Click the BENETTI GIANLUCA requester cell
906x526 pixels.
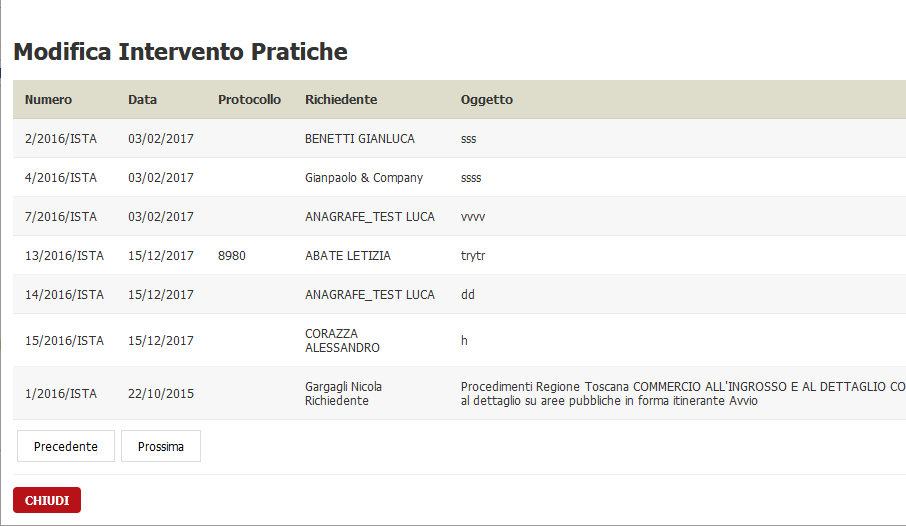[x=359, y=139]
